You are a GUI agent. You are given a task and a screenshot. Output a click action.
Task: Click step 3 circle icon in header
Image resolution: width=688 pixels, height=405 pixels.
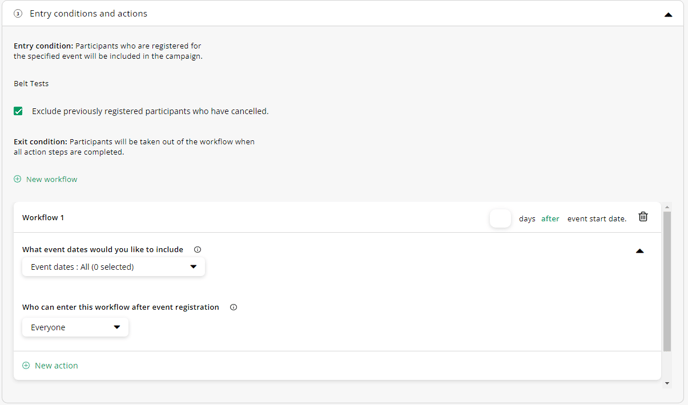tap(18, 14)
